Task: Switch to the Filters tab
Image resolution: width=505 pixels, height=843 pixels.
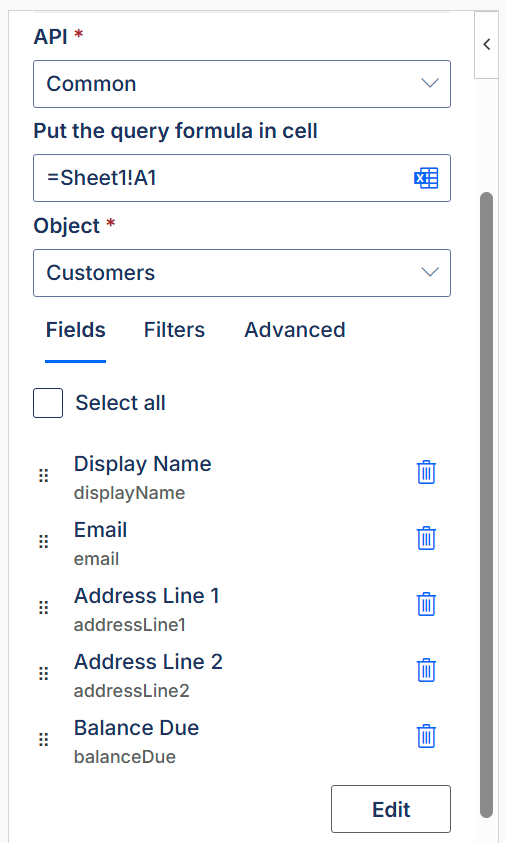Action: 174,330
